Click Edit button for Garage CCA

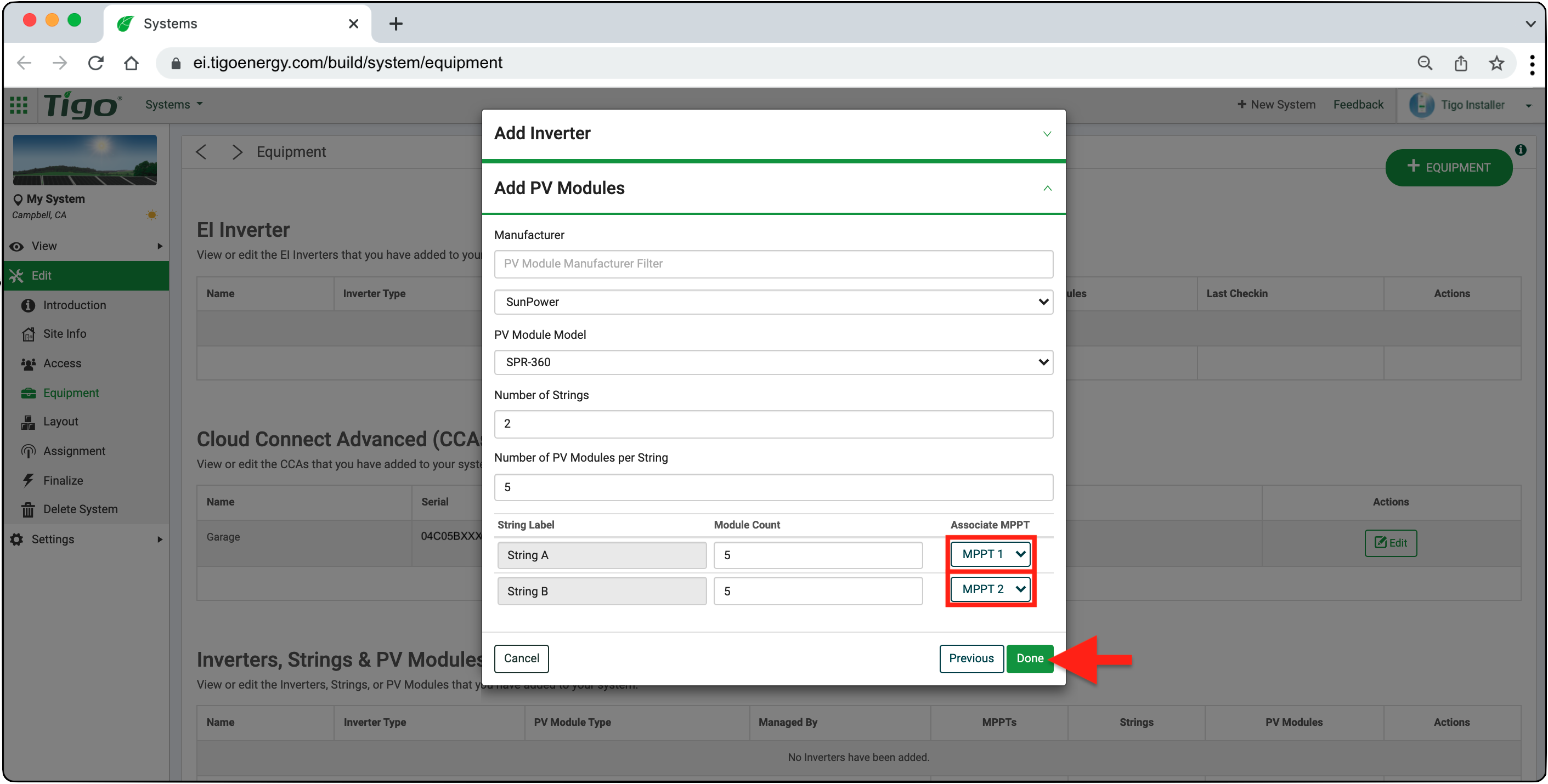[1390, 542]
